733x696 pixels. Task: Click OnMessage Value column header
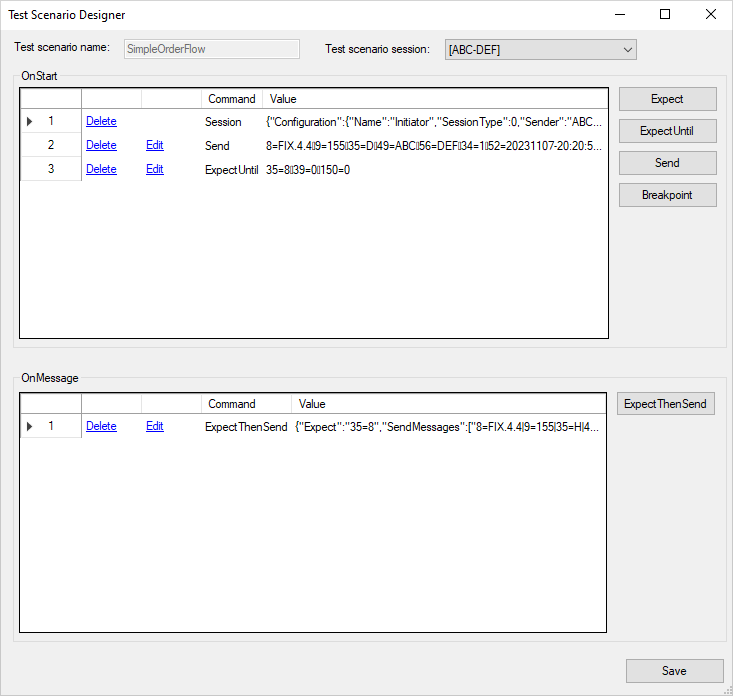(448, 403)
